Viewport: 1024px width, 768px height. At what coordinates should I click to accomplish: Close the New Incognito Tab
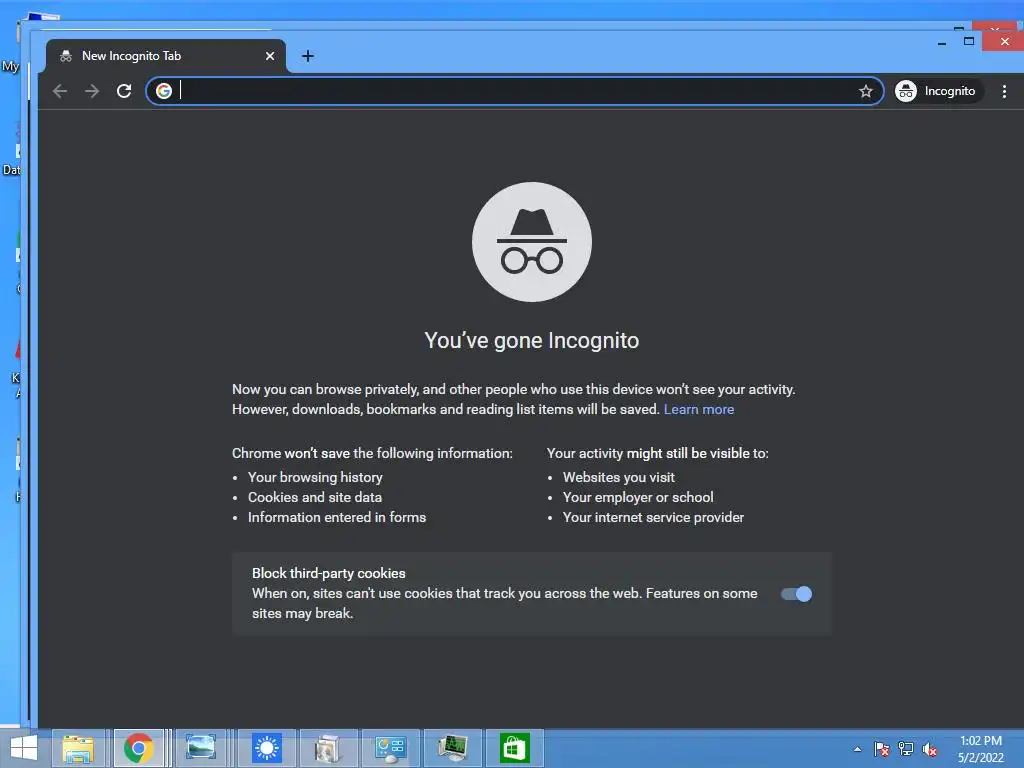point(270,56)
